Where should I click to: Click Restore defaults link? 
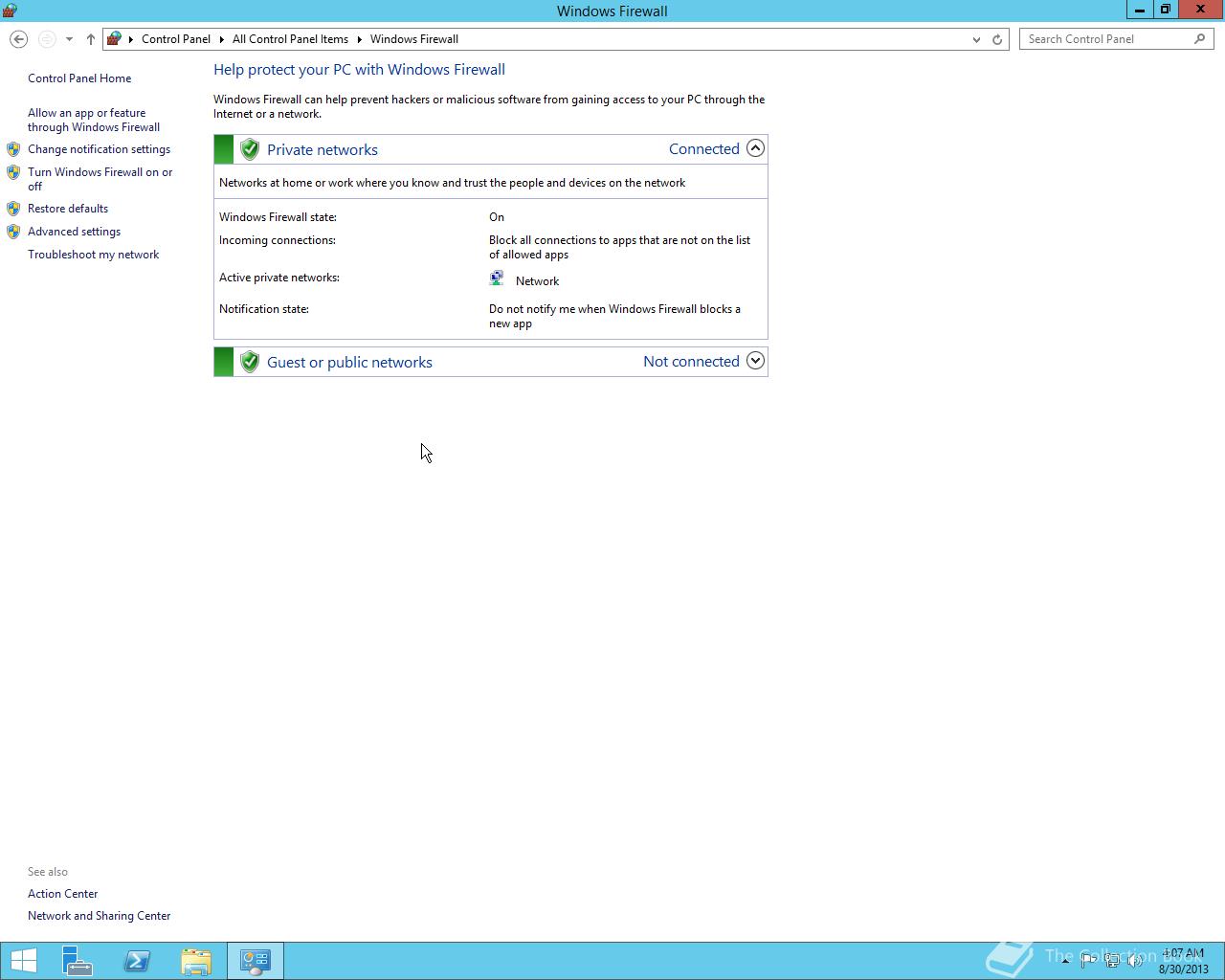coord(68,209)
